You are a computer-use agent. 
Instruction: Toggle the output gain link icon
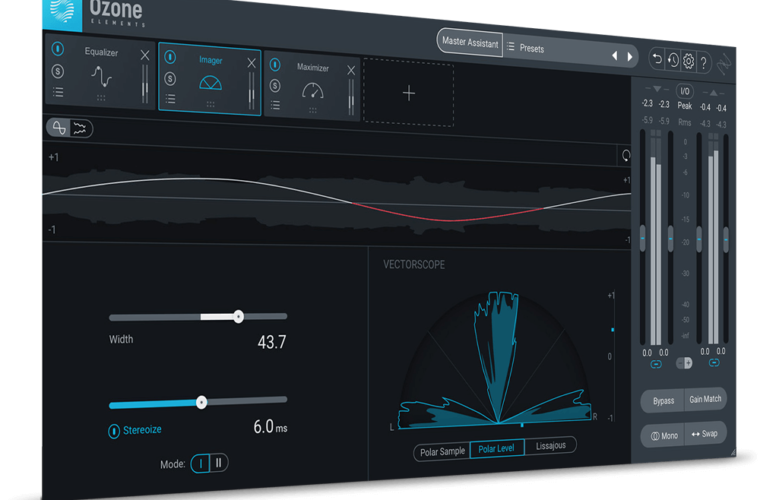713,362
